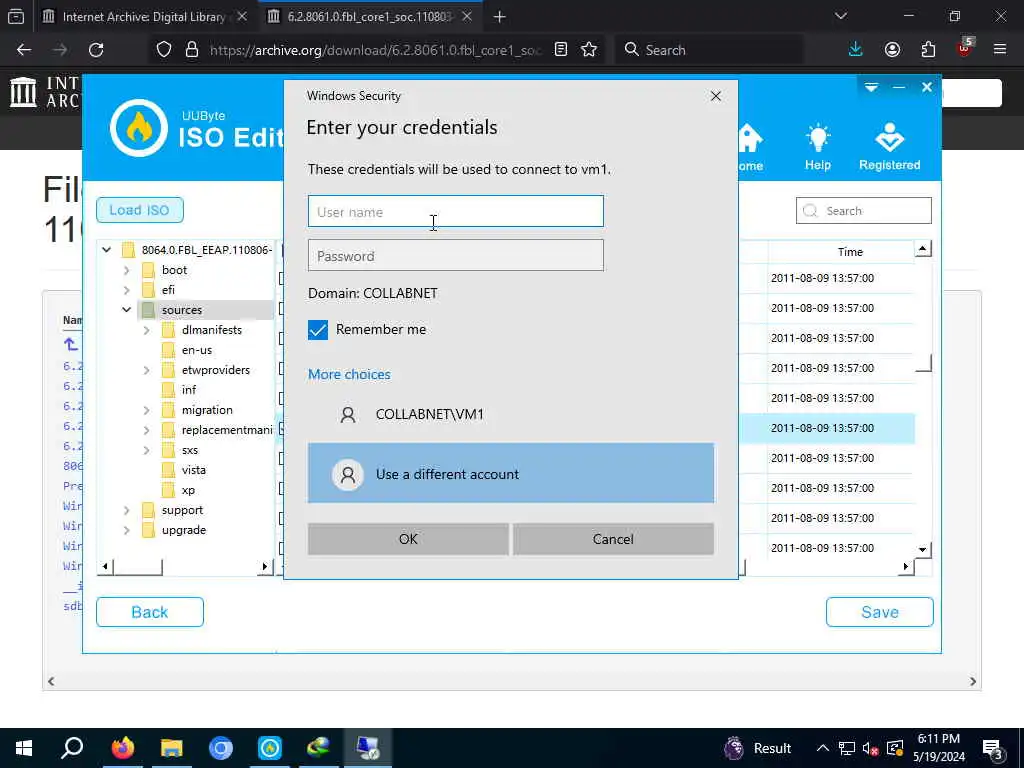
Task: Click the Back button in ISO Editor
Action: pyautogui.click(x=150, y=612)
